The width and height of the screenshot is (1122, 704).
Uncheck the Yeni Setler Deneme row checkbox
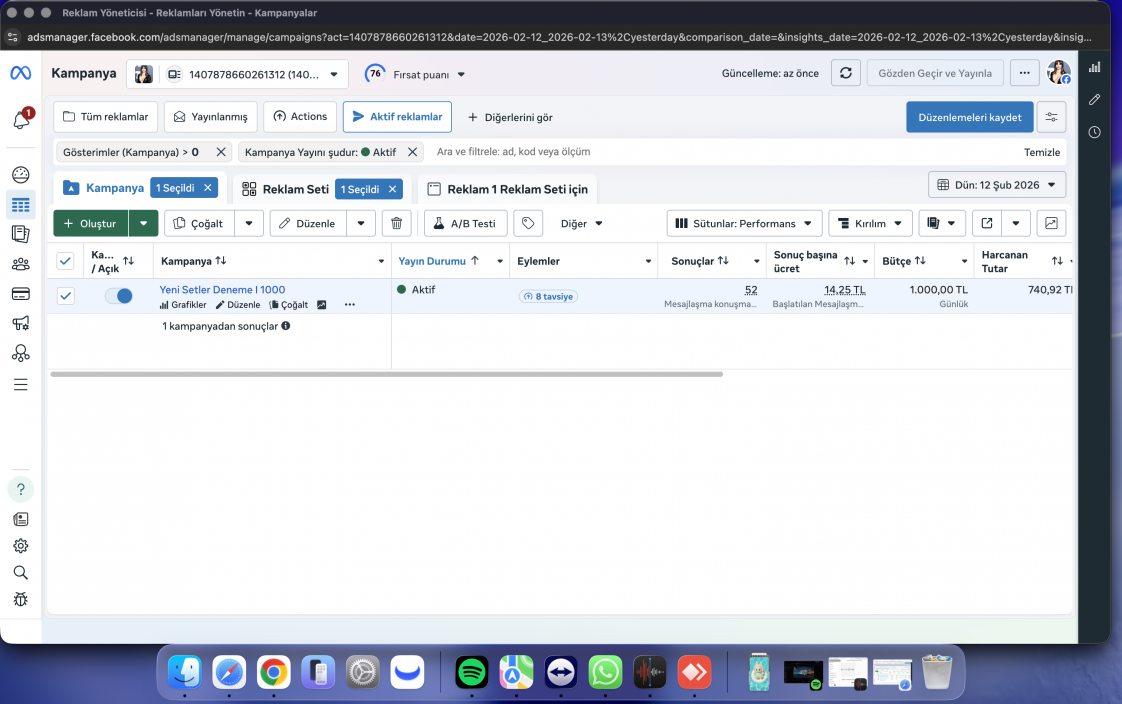66,295
